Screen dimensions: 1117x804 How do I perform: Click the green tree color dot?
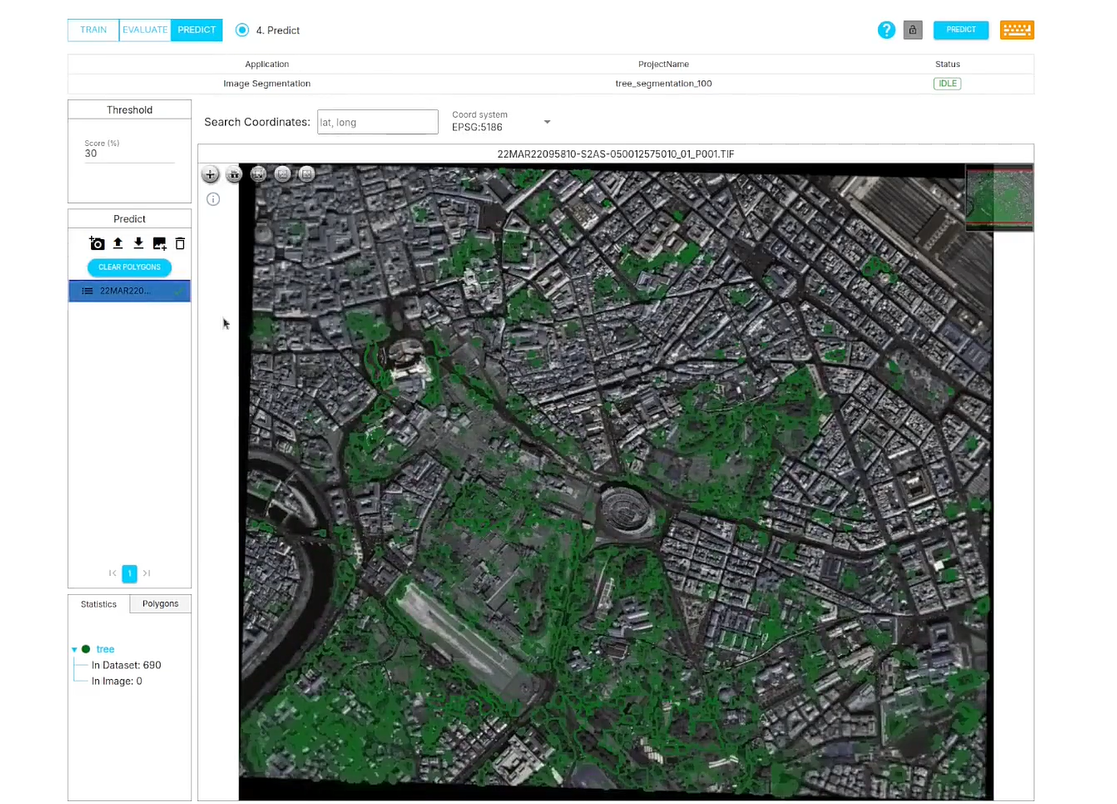(87, 649)
